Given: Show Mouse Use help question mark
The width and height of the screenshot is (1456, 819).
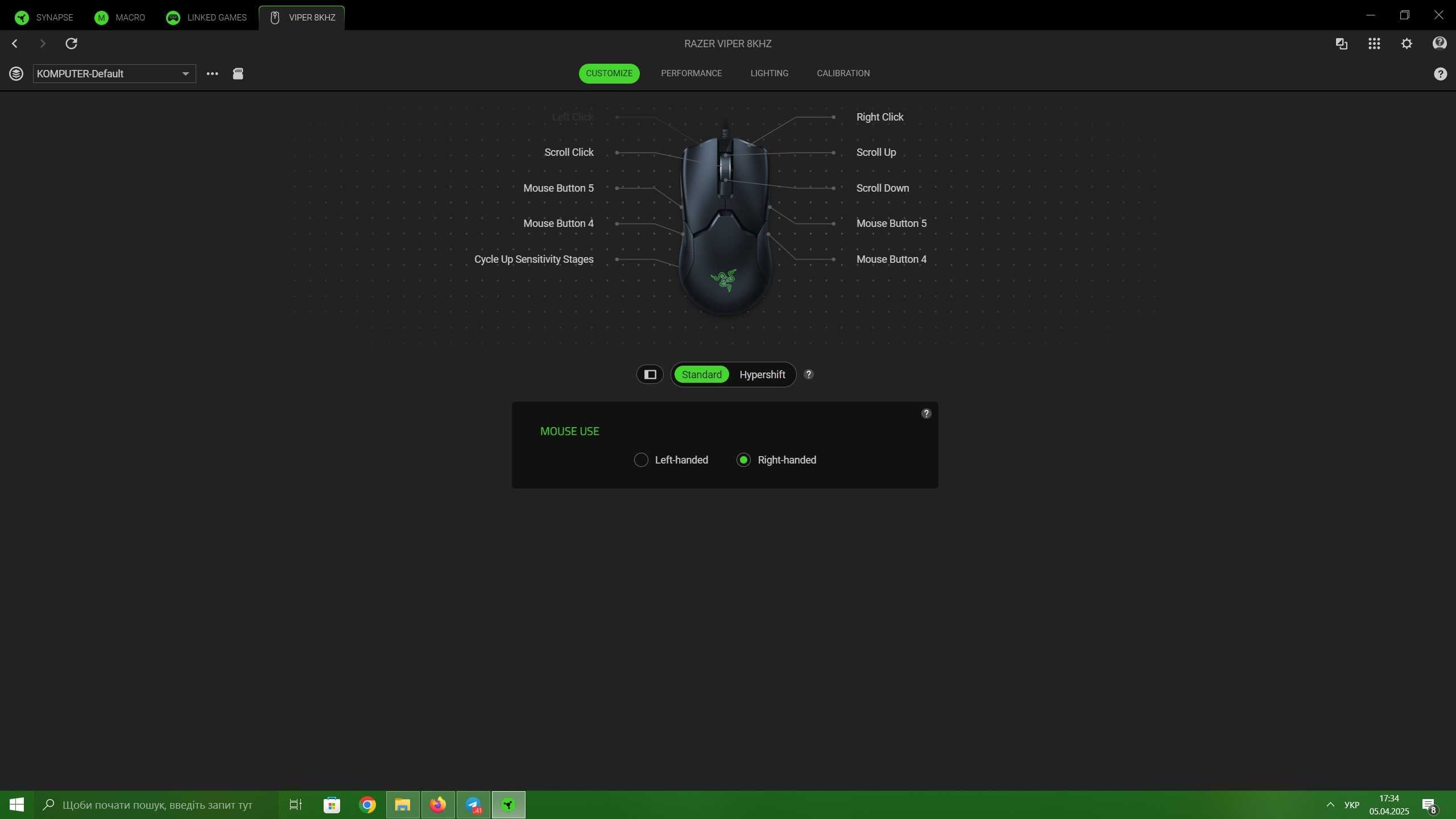Looking at the screenshot, I should click(926, 413).
